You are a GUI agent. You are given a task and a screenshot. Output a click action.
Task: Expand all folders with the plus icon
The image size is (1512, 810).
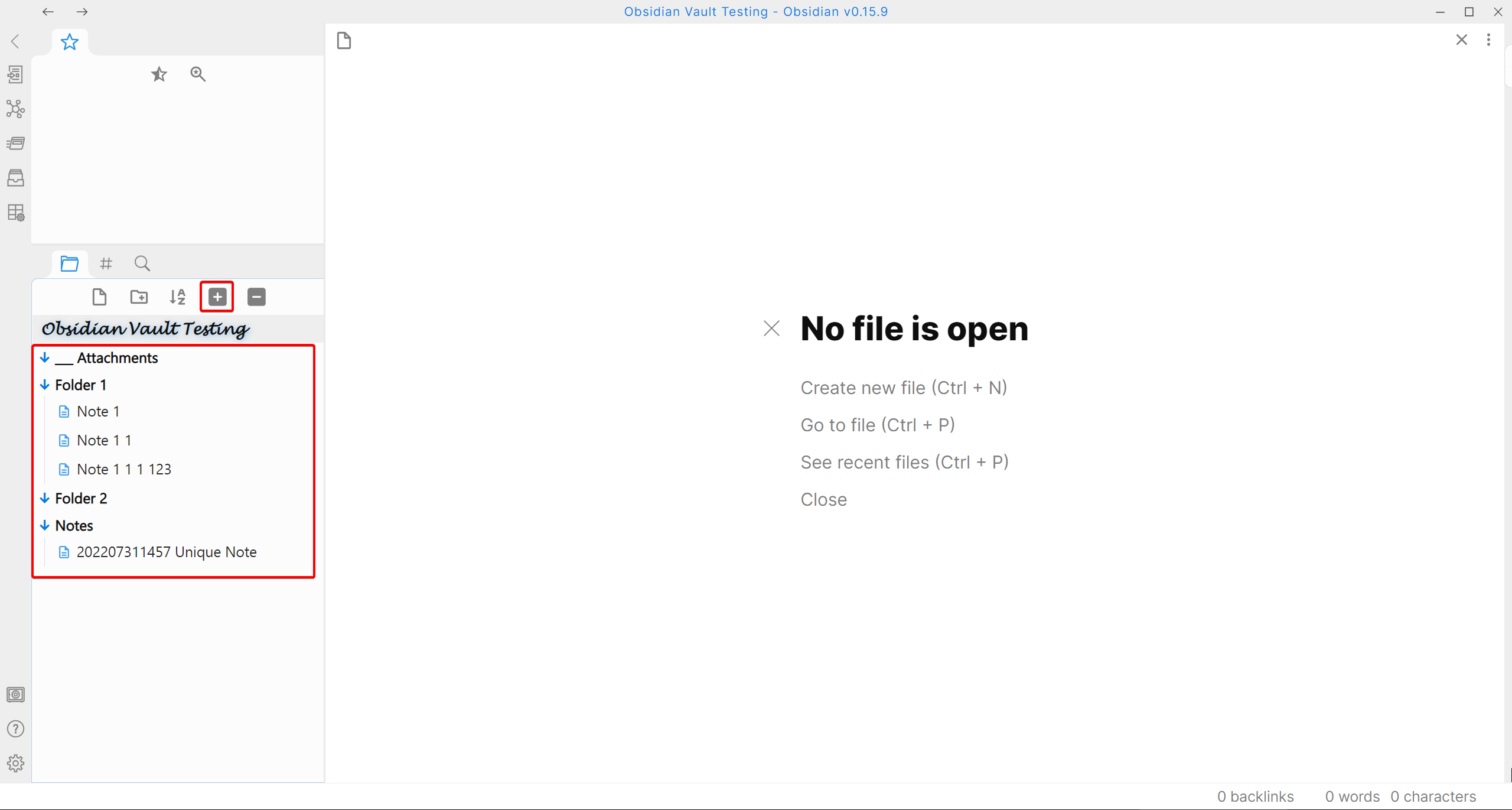click(x=217, y=297)
